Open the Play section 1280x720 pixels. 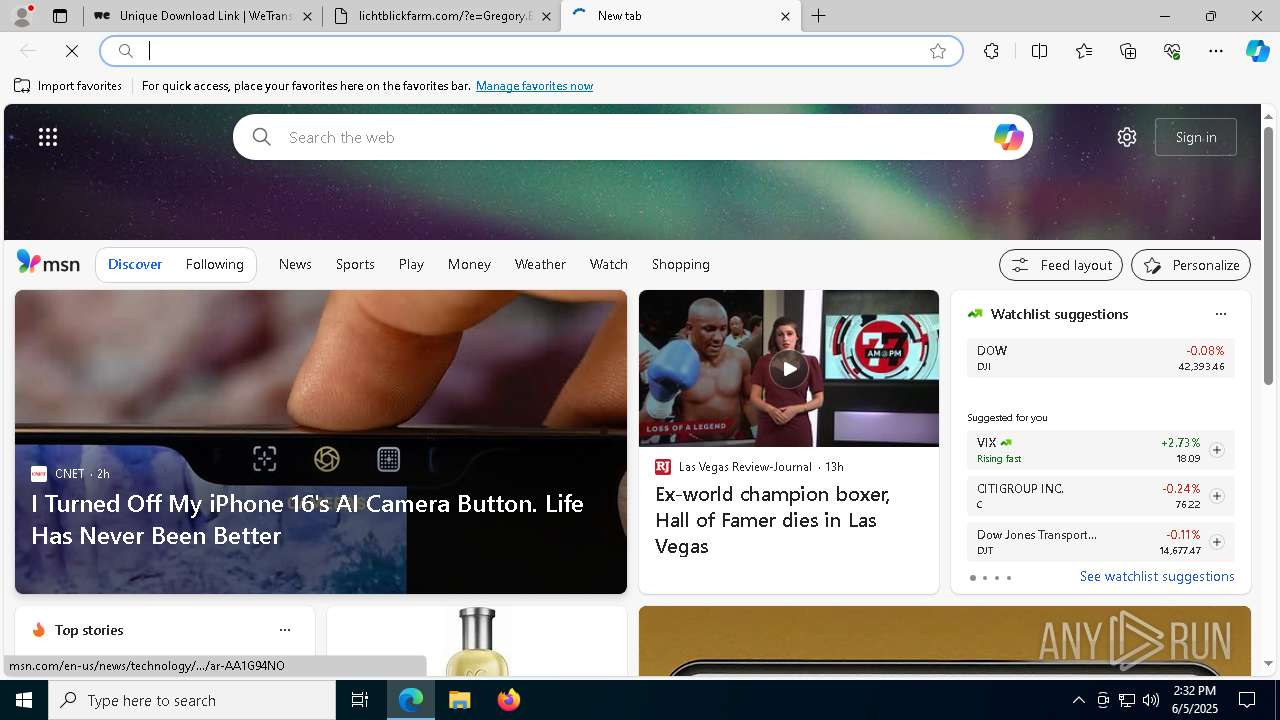(411, 264)
